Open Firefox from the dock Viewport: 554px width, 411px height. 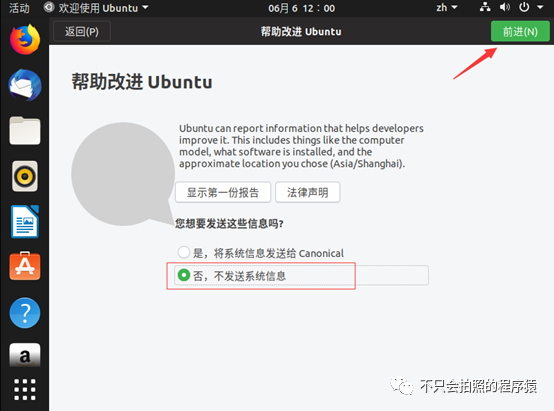click(x=25, y=39)
